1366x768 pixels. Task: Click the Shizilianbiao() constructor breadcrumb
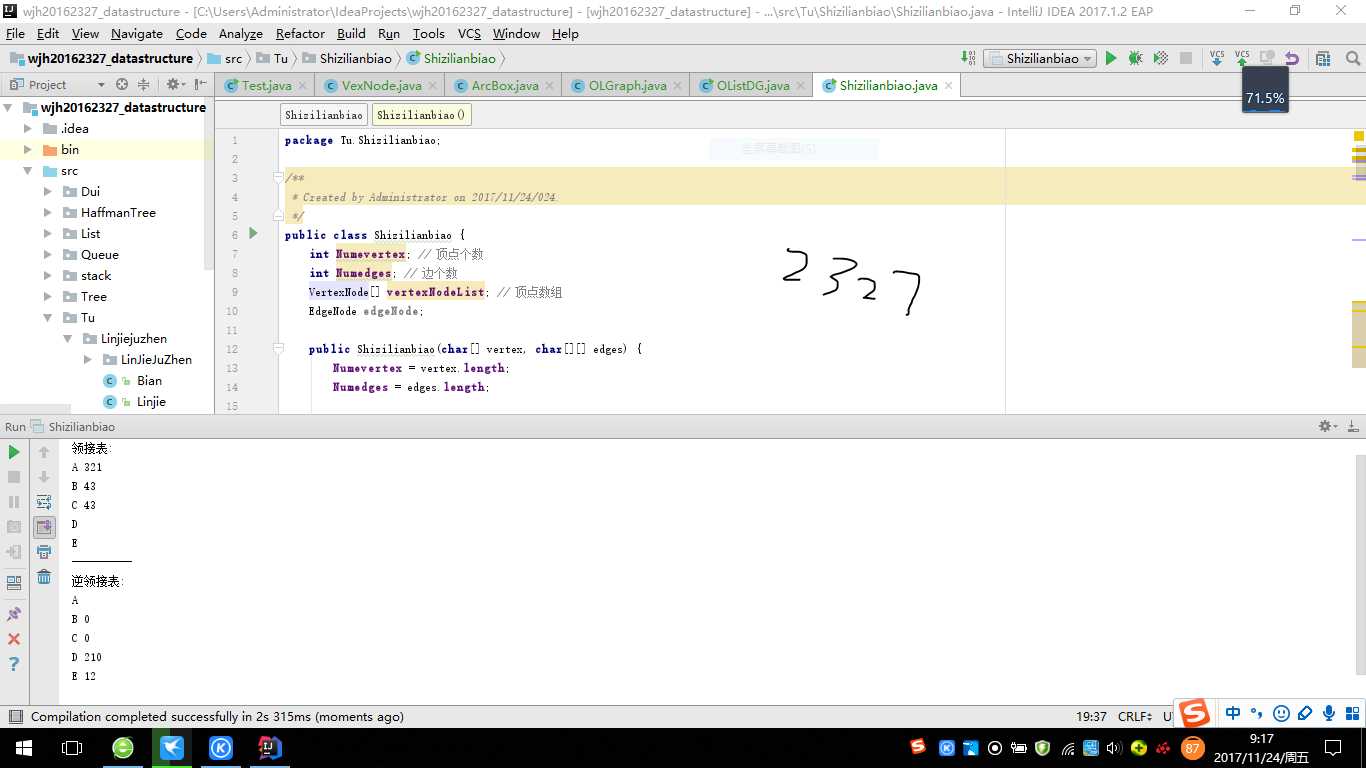[x=421, y=115]
